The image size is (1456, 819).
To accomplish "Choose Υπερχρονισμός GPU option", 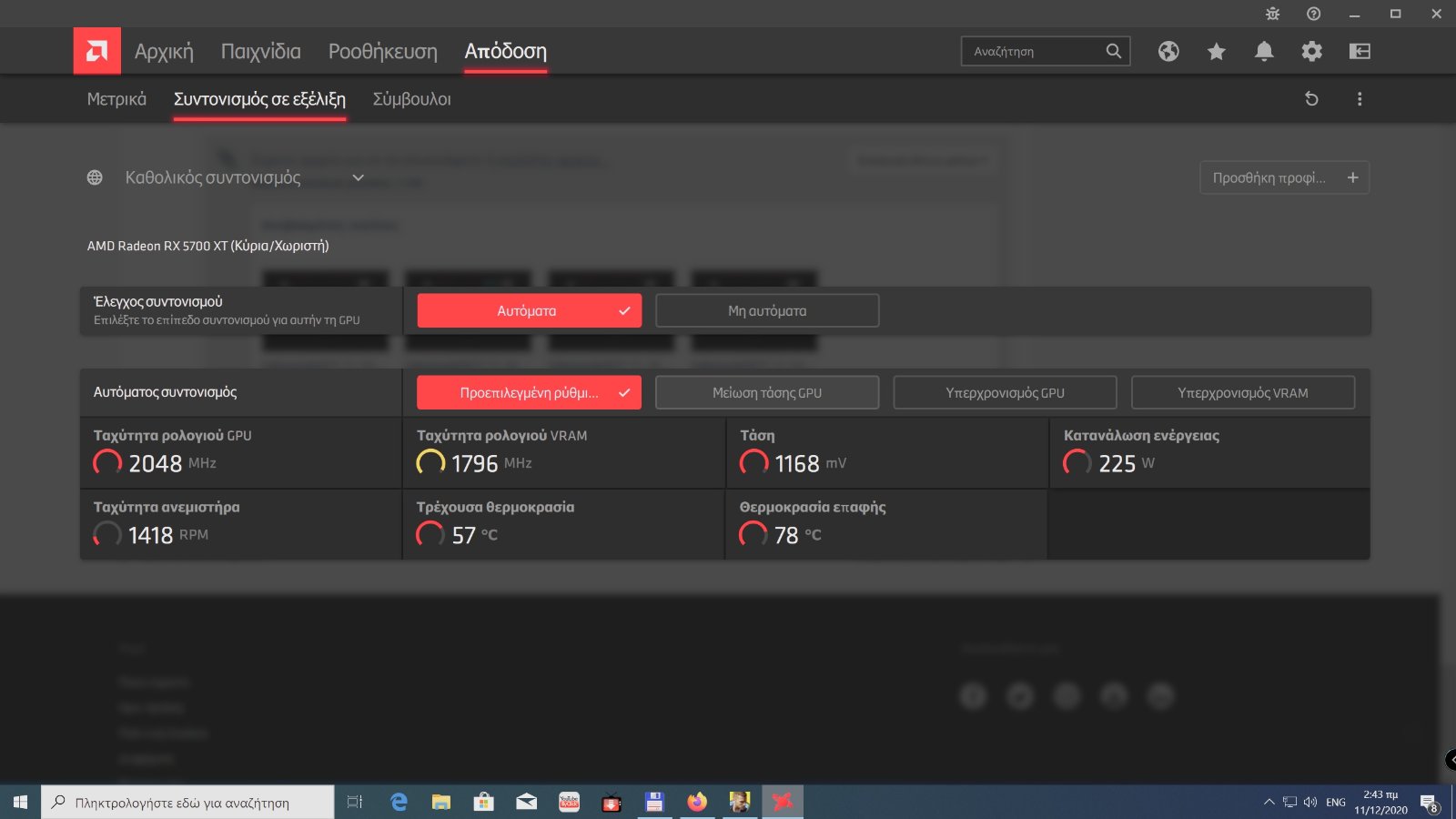I will click(x=1005, y=392).
